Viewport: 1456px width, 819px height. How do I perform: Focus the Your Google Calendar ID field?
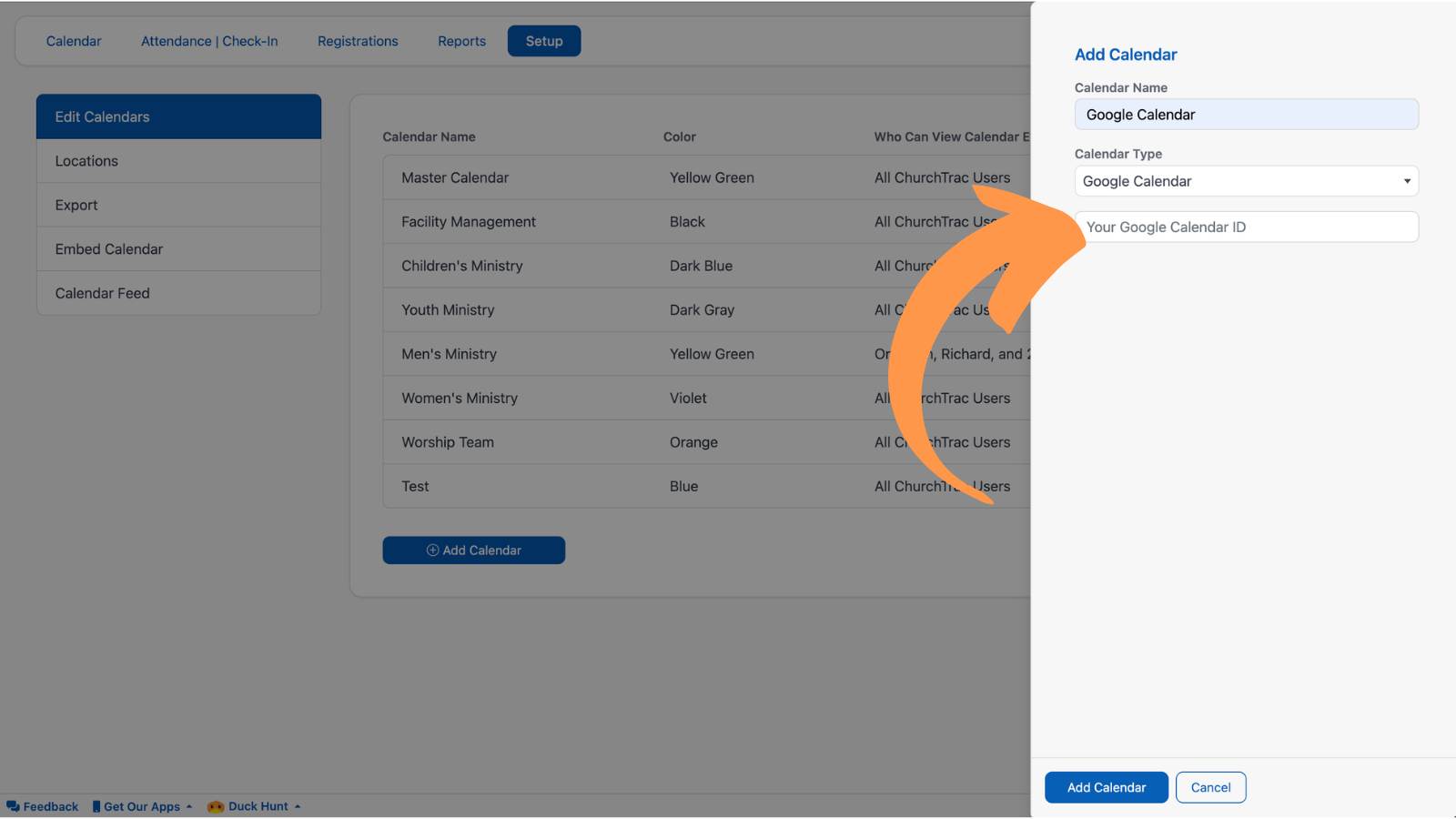tap(1247, 227)
